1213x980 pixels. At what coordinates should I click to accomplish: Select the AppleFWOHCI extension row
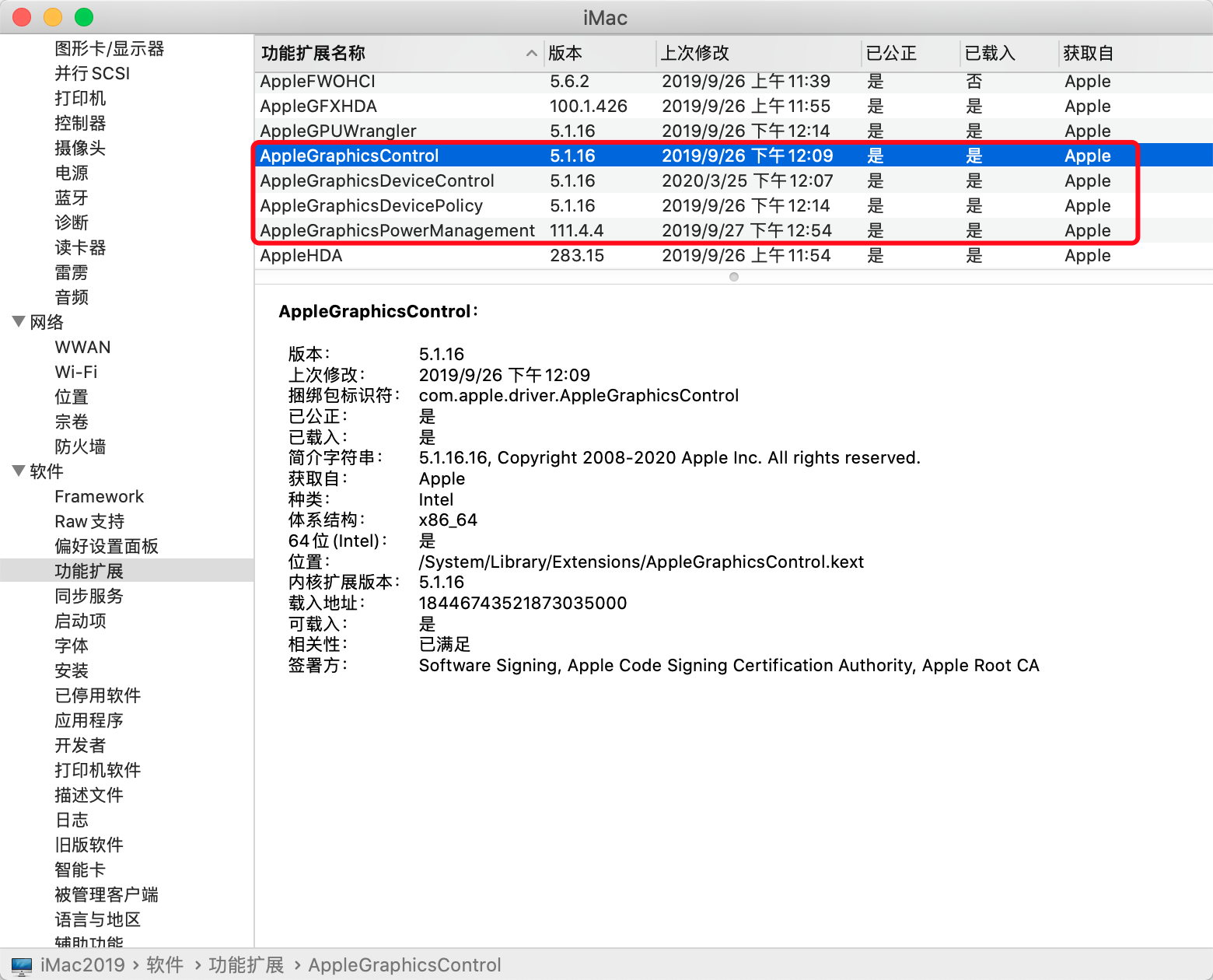coord(733,82)
